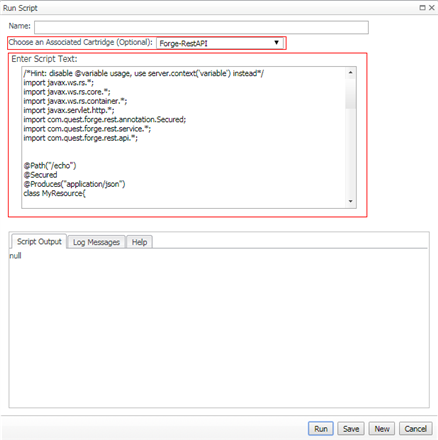Select the Forge-RestAPI cartridge combo box
438x440 pixels.
[220, 43]
